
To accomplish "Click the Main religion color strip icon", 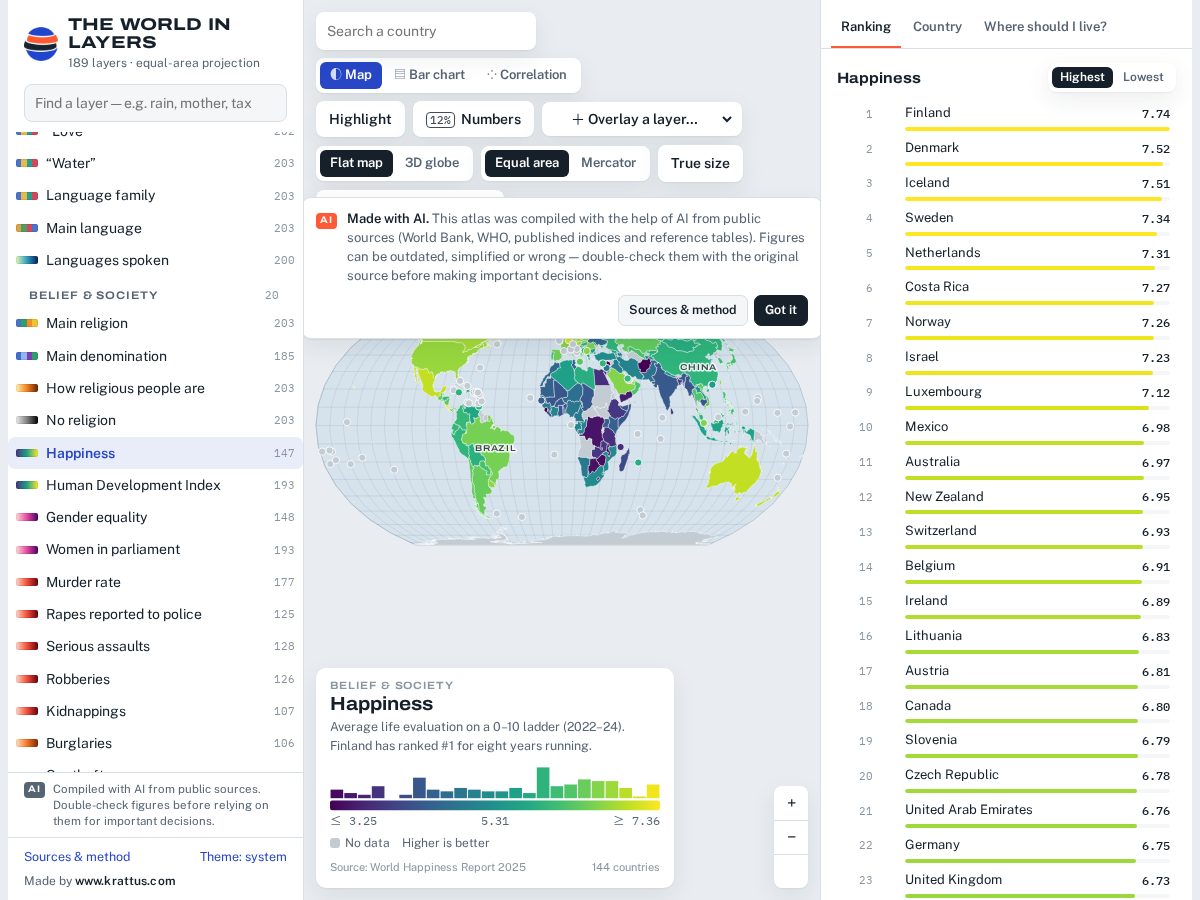I will pos(27,323).
